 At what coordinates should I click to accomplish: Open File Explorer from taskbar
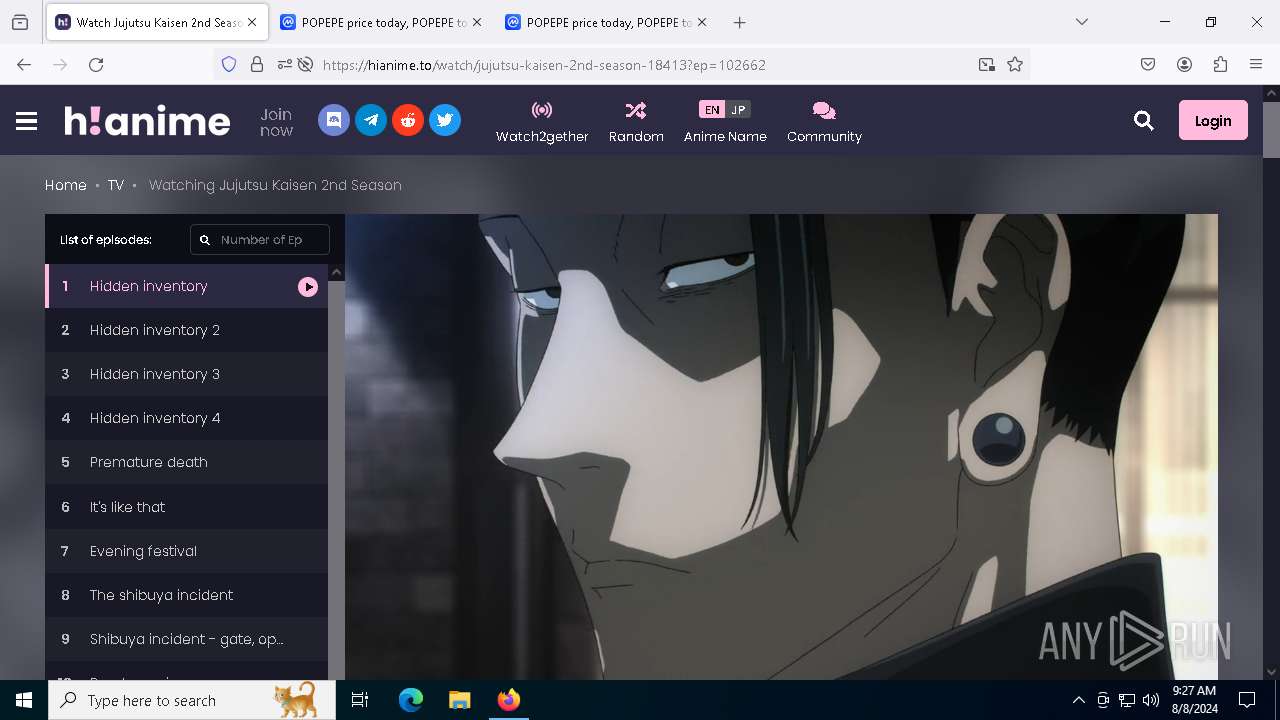[459, 700]
